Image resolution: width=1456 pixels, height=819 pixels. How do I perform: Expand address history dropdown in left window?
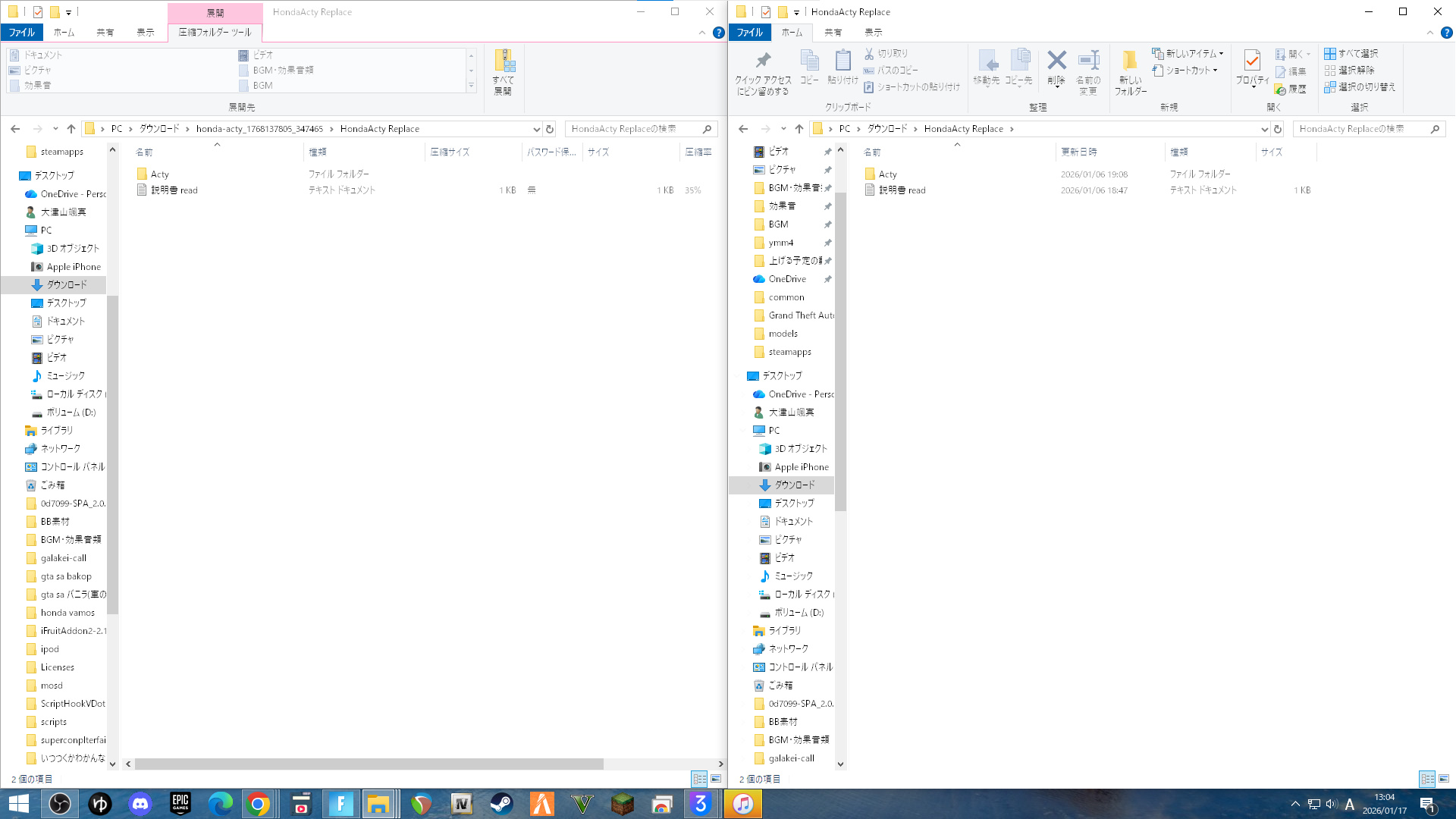(536, 129)
